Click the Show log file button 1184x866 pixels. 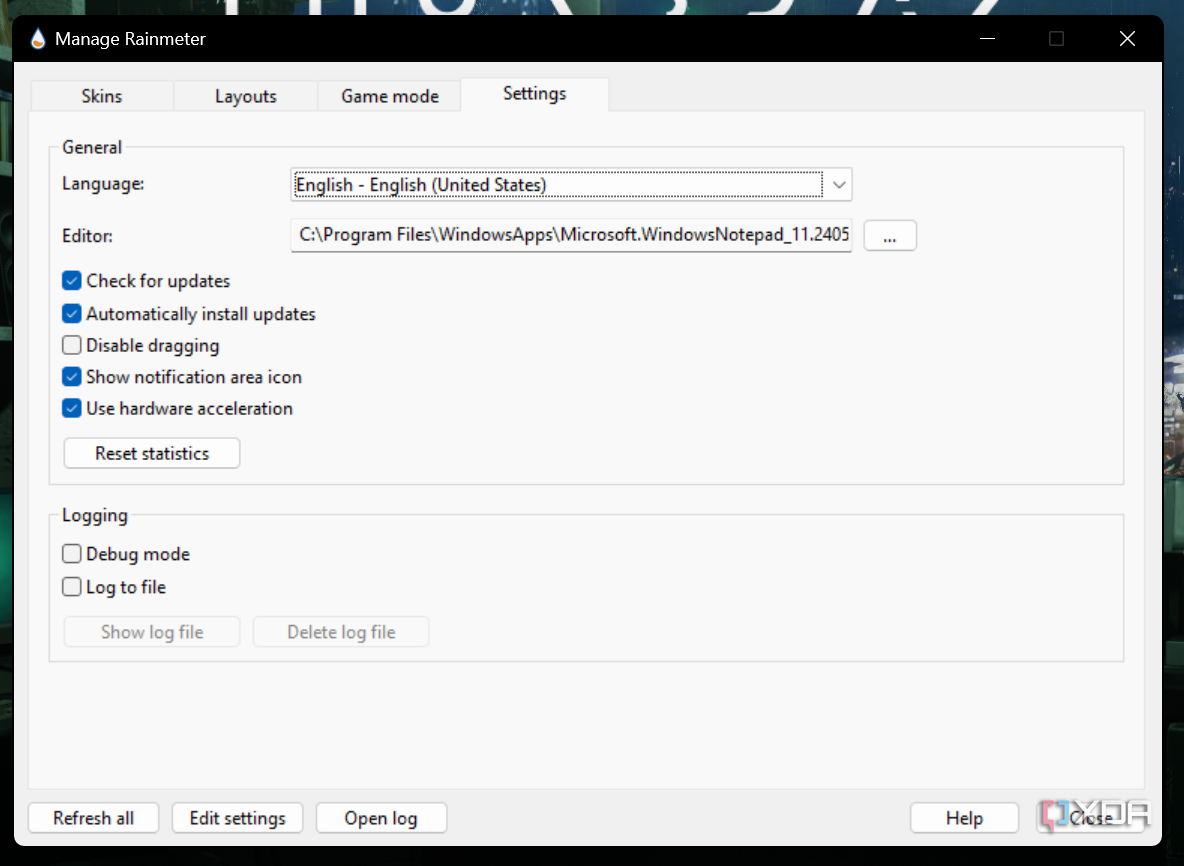pyautogui.click(x=152, y=632)
